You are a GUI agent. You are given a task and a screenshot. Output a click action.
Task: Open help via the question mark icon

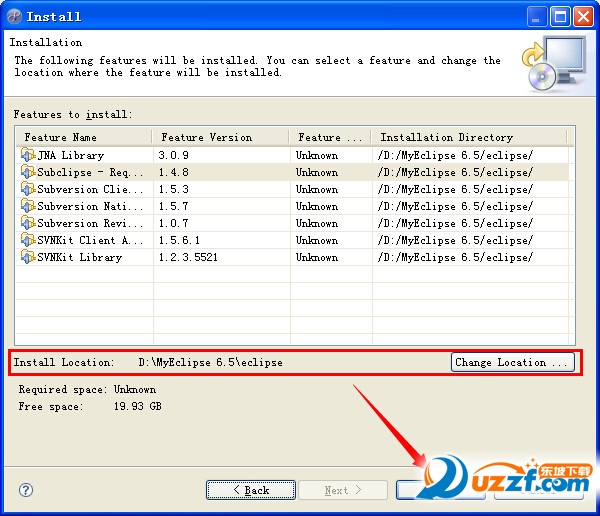point(26,490)
